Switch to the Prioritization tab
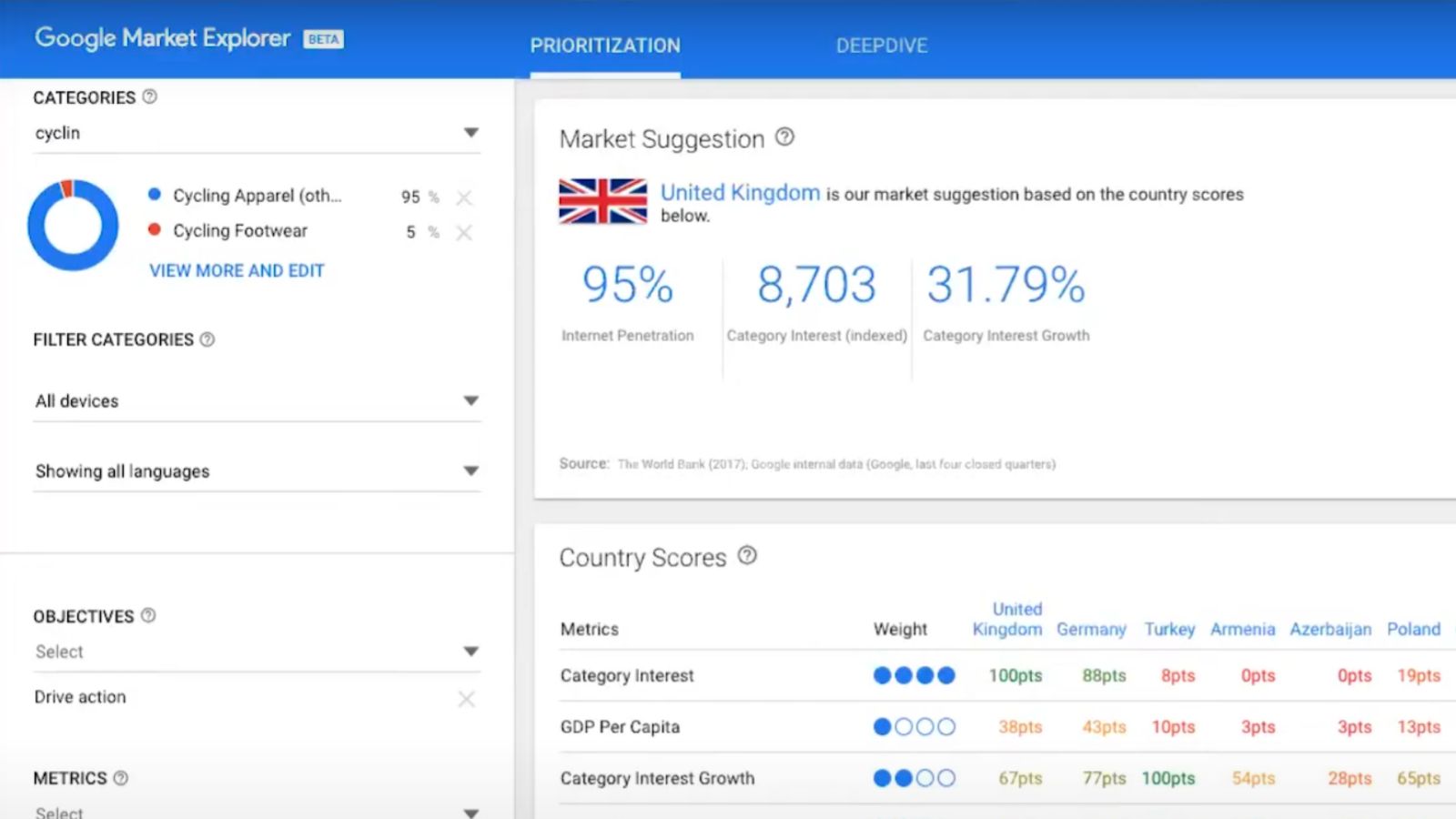Viewport: 1456px width, 819px height. point(605,45)
